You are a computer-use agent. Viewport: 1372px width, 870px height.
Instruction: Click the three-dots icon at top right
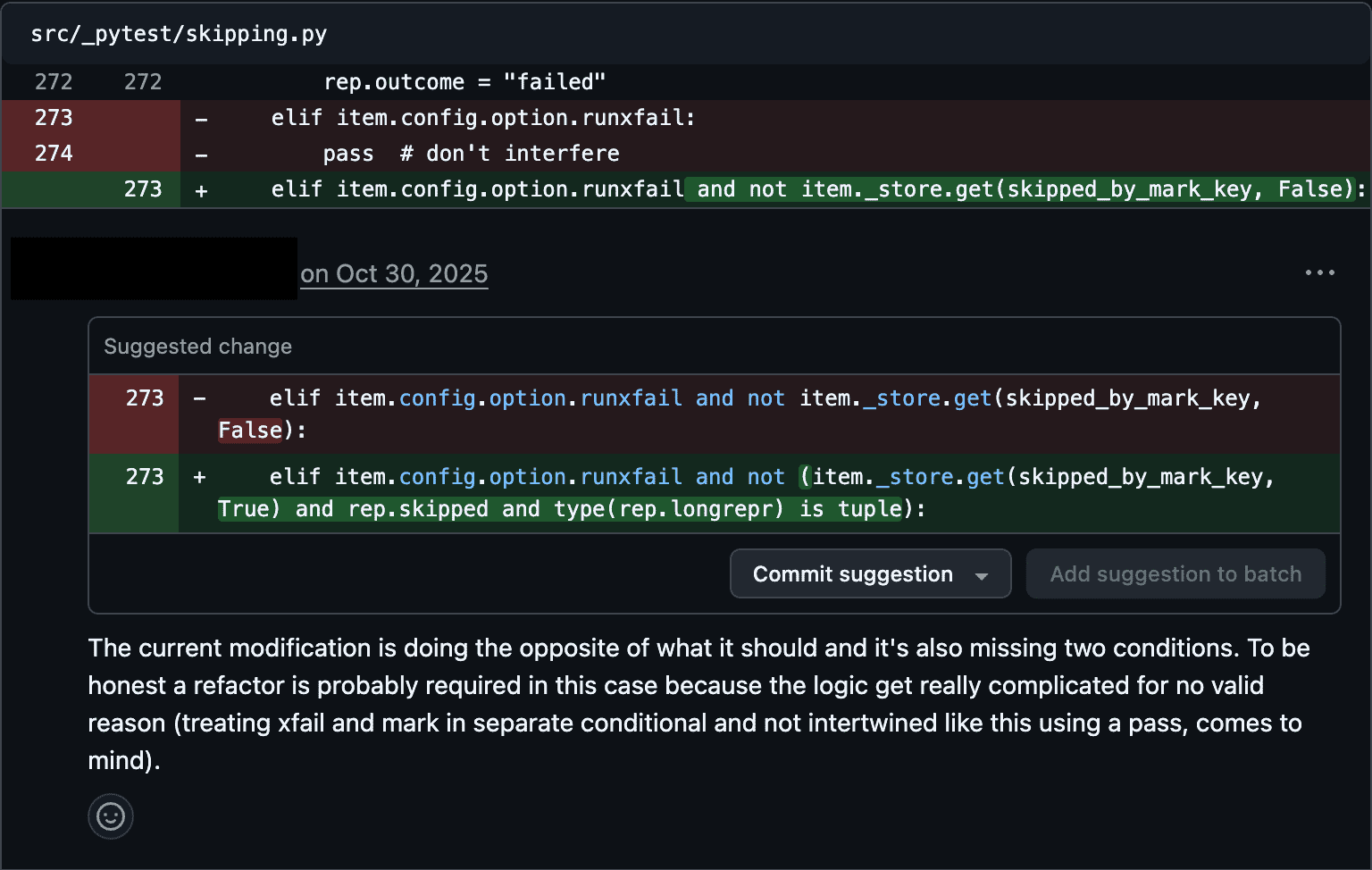(x=1320, y=272)
